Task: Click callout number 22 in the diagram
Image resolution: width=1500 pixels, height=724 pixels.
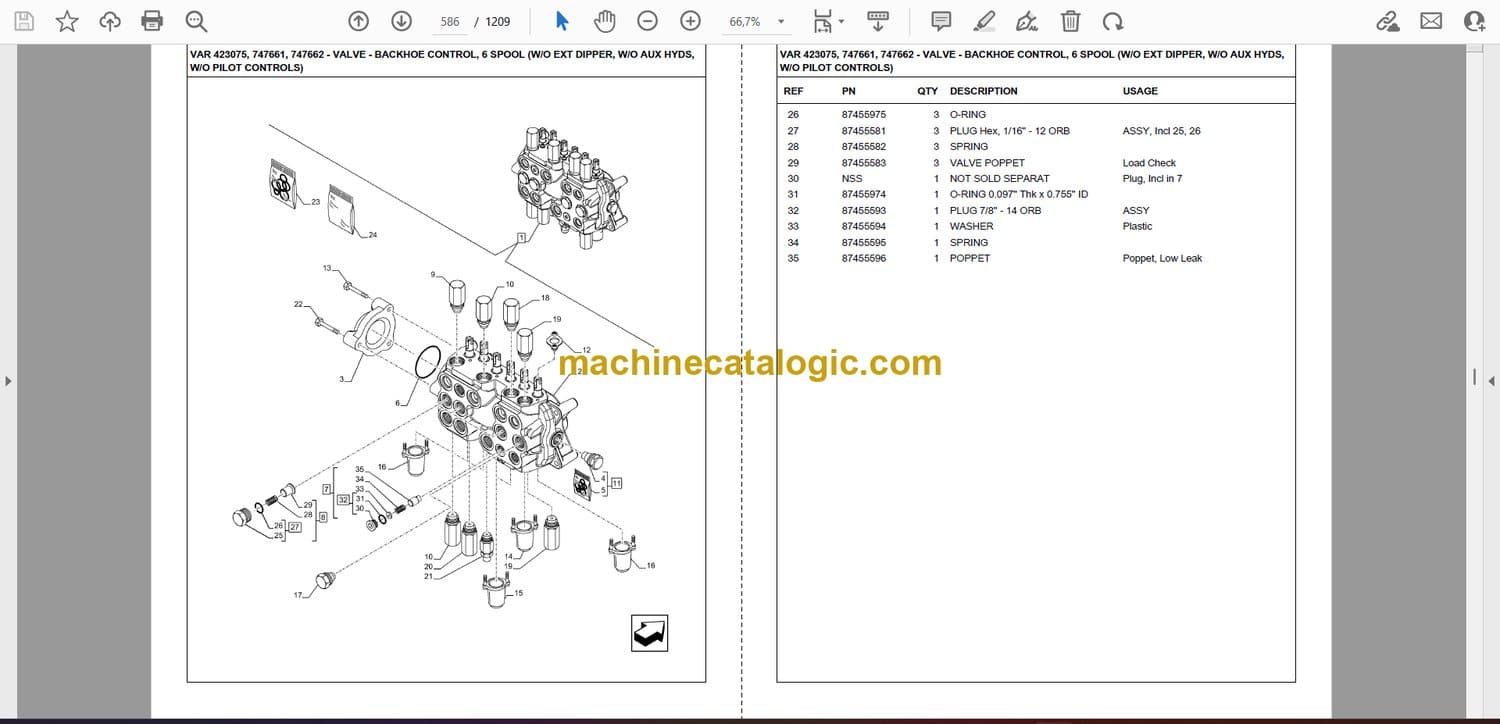Action: pyautogui.click(x=298, y=304)
